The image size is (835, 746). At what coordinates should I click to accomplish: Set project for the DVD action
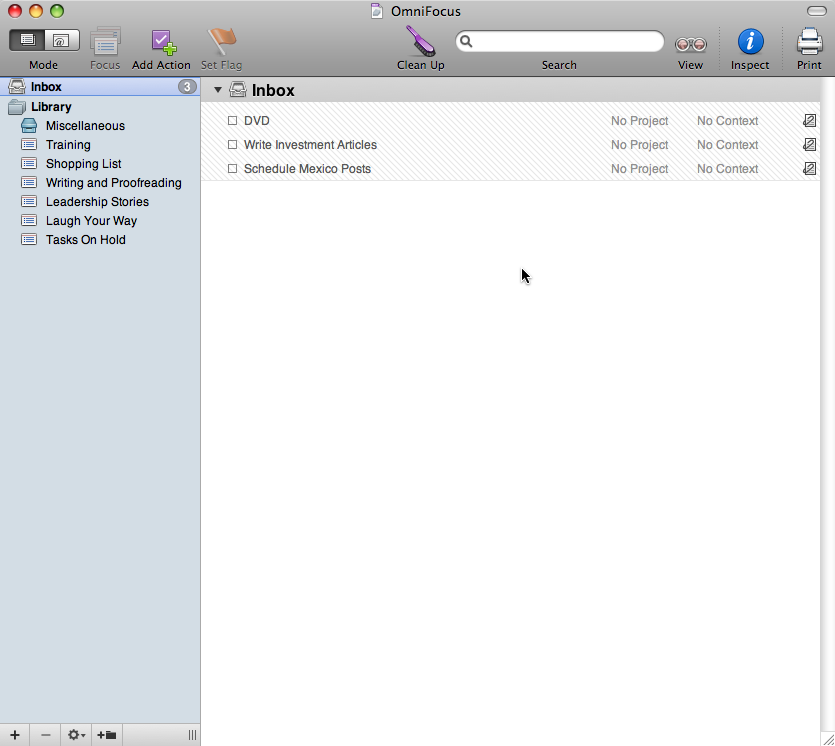tap(640, 121)
